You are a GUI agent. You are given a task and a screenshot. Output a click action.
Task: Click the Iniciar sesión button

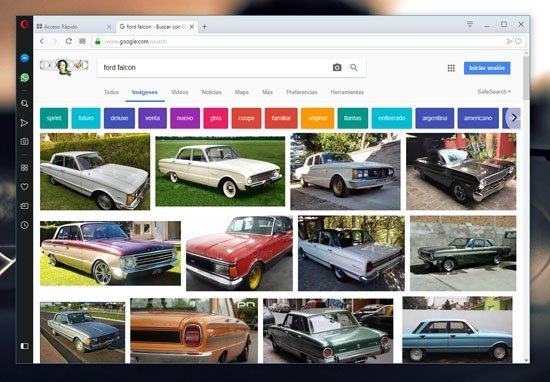(x=487, y=68)
